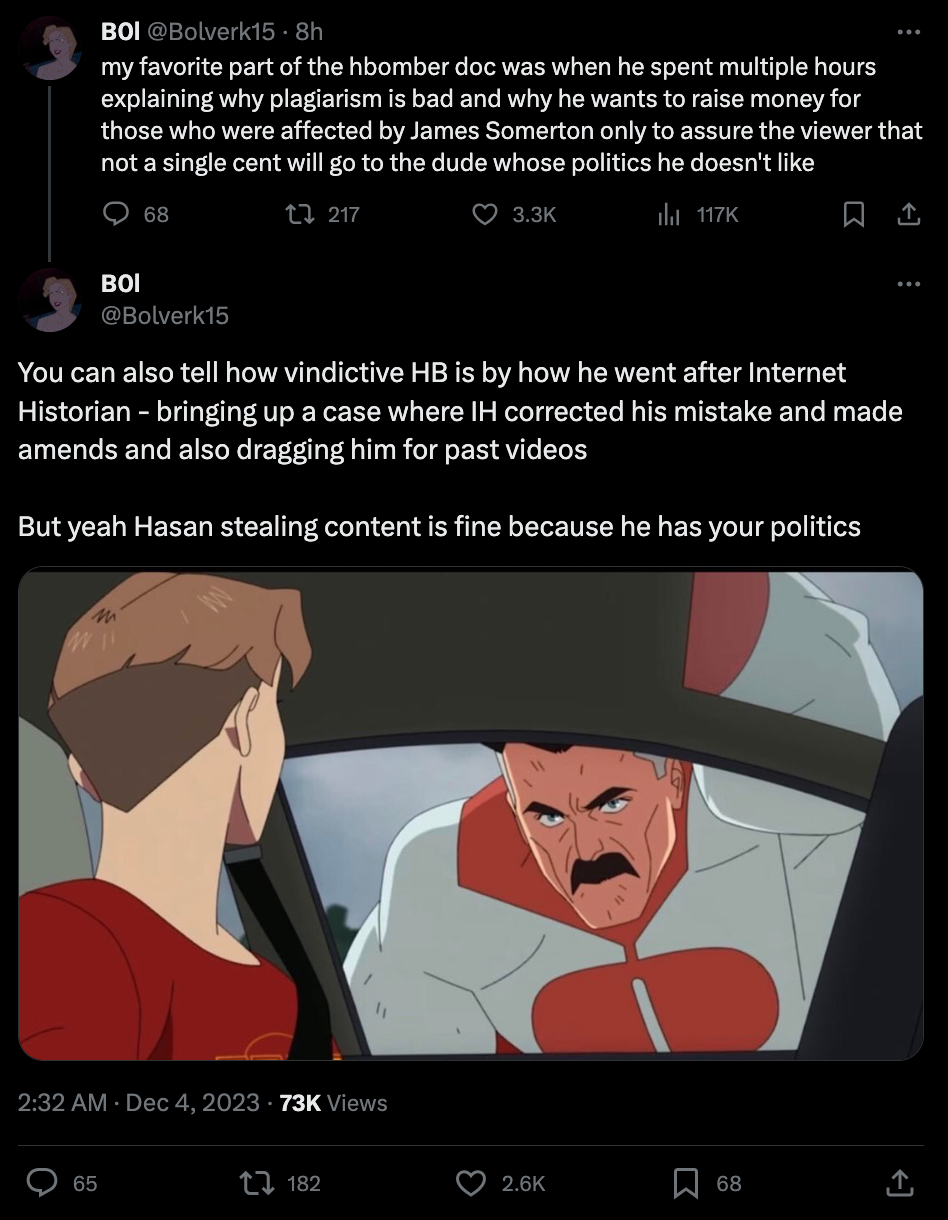Open the 8h timestamp of first tweet

tap(309, 32)
